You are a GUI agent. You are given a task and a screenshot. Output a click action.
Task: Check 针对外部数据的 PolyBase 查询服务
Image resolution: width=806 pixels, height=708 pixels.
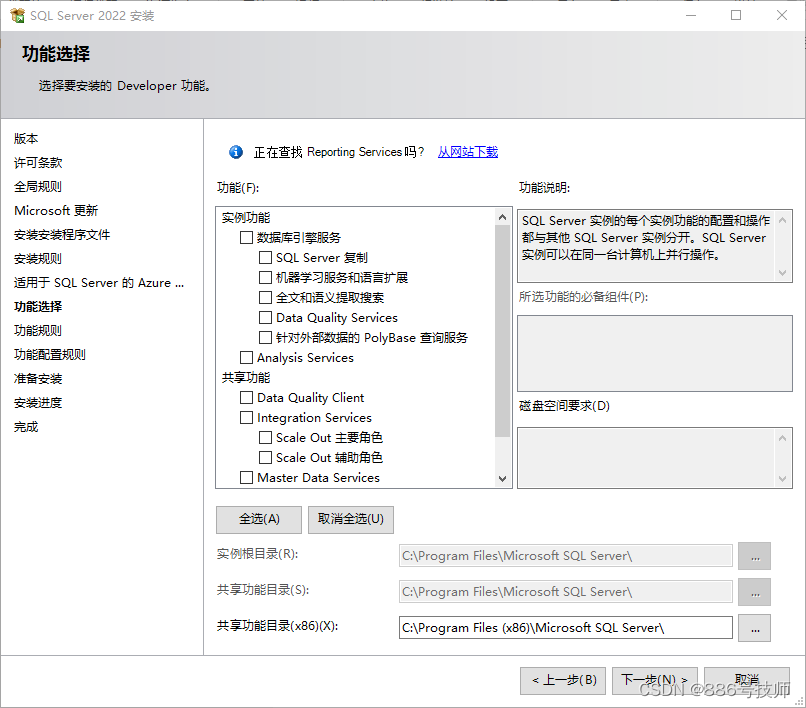265,337
